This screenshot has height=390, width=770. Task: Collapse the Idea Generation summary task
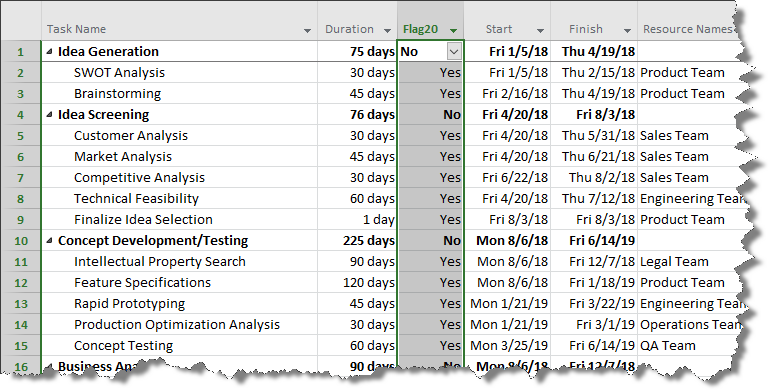pyautogui.click(x=50, y=52)
